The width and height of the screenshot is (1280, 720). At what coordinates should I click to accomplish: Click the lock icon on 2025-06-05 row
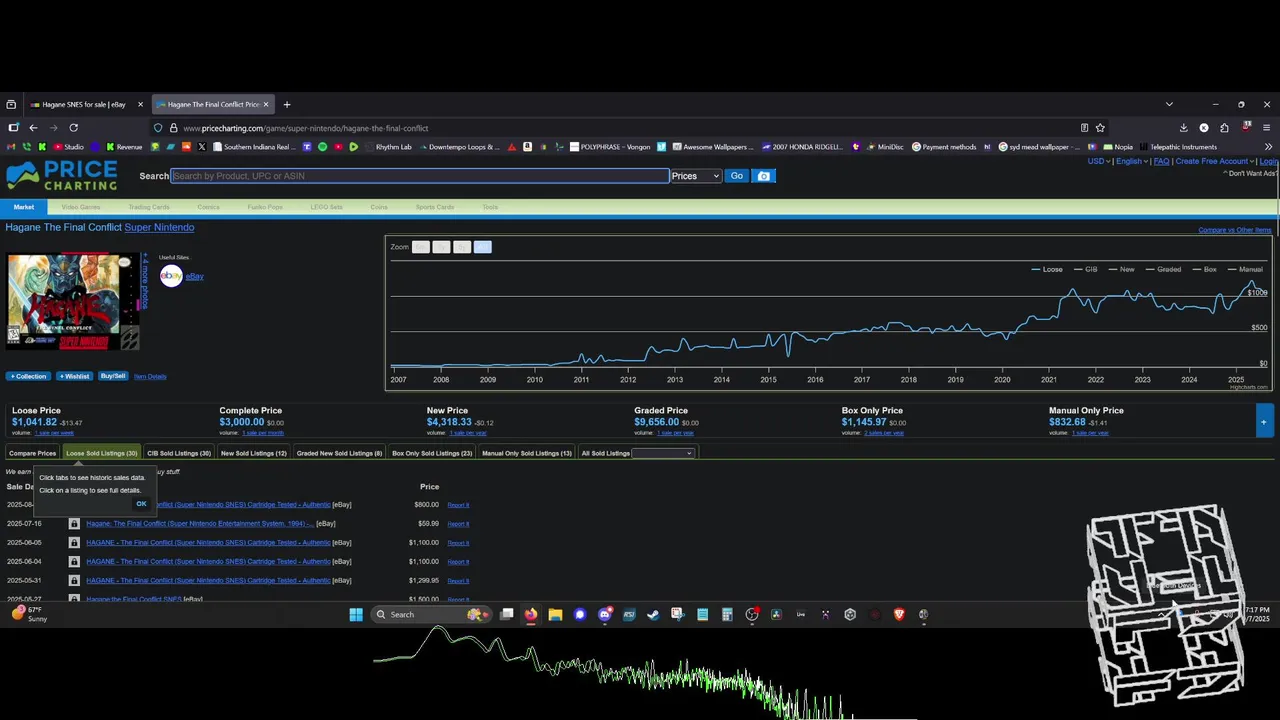tap(74, 543)
